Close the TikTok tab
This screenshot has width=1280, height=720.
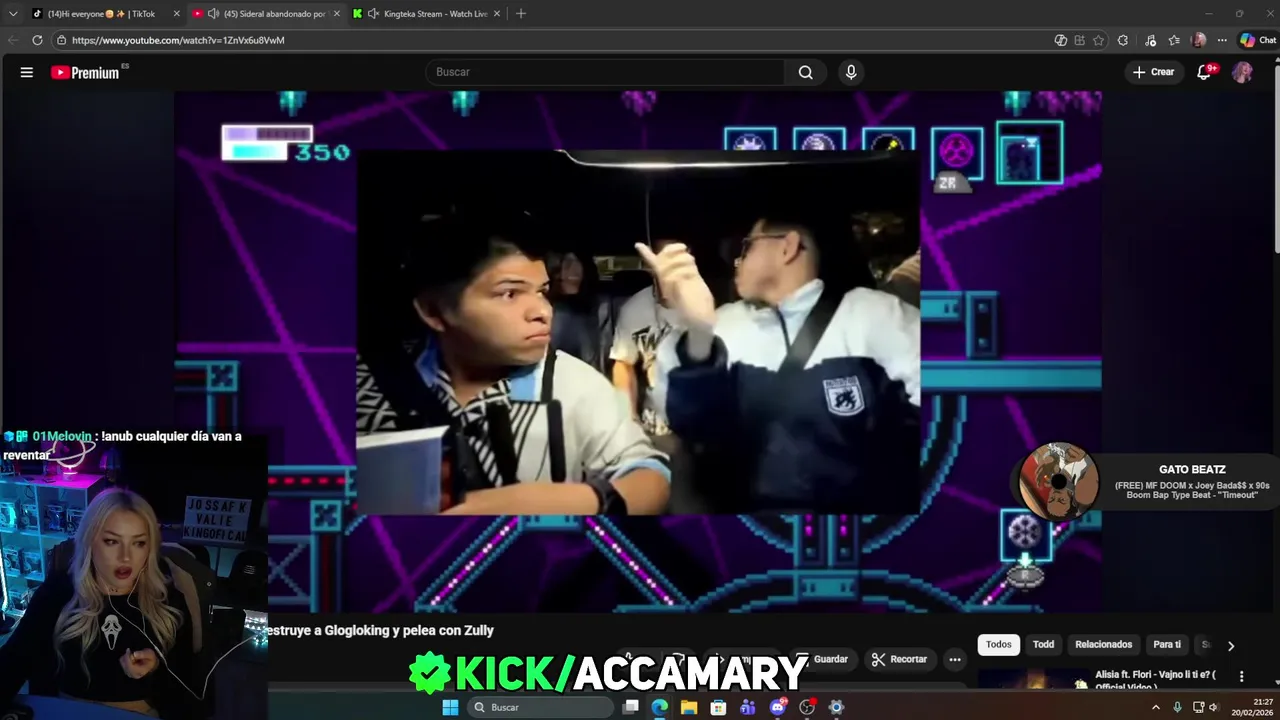[x=177, y=14]
